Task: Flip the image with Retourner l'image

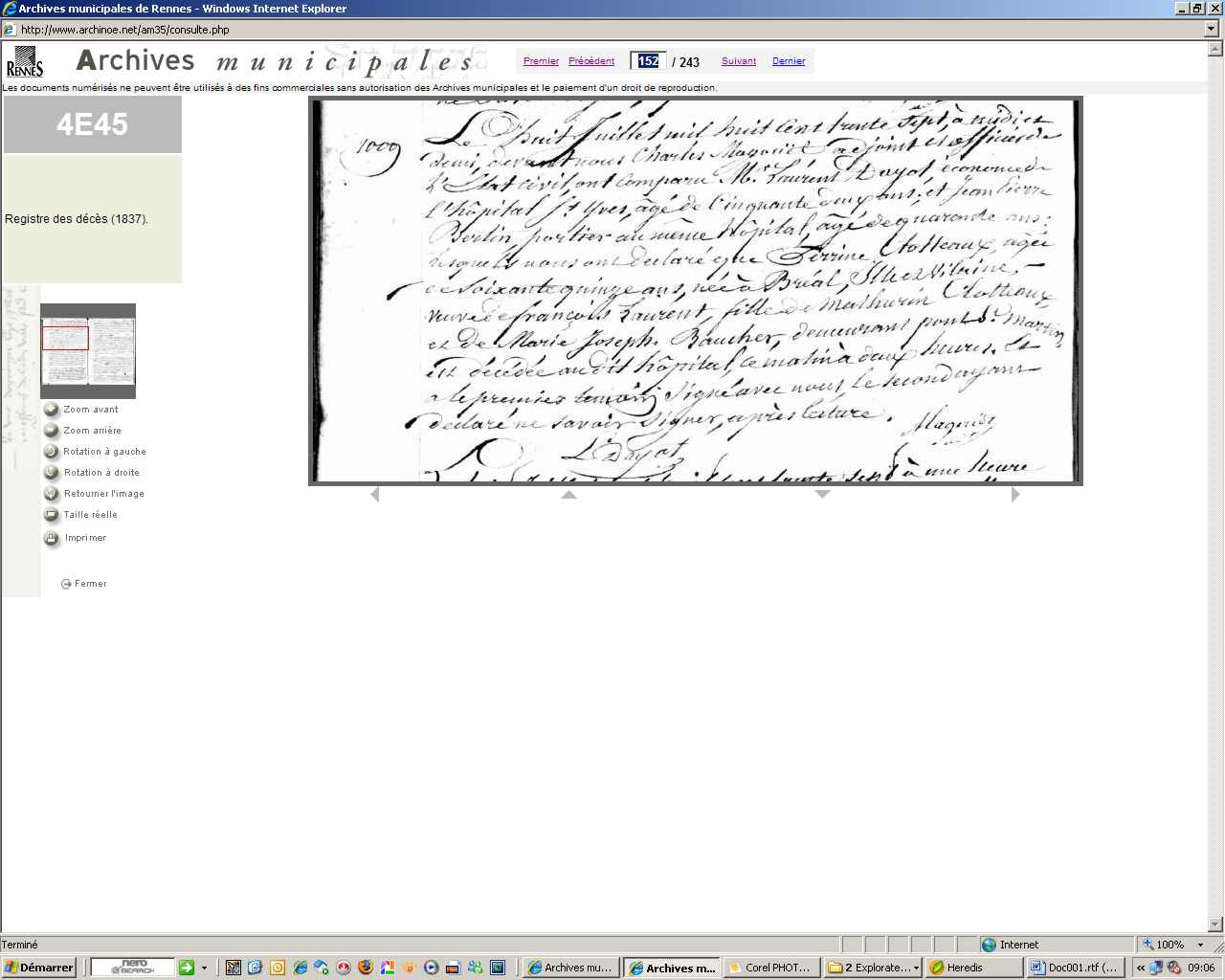Action: tap(52, 494)
